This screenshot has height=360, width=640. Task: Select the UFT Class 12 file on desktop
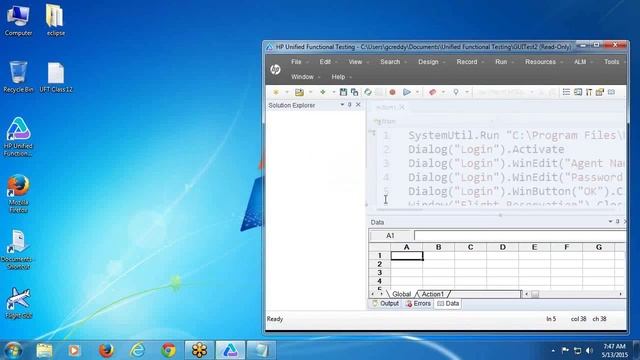[56, 78]
